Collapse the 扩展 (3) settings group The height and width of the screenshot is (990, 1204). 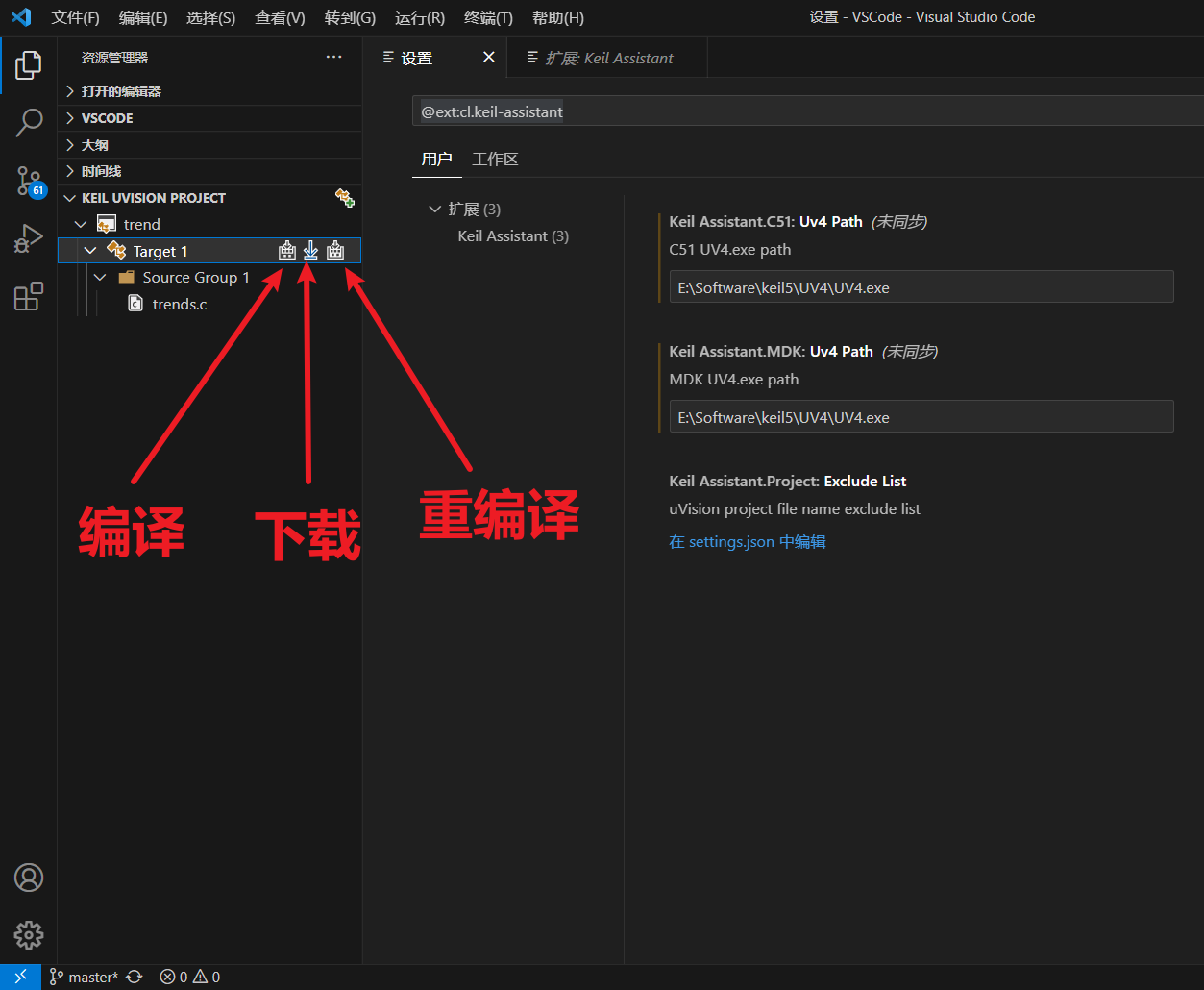[x=434, y=209]
